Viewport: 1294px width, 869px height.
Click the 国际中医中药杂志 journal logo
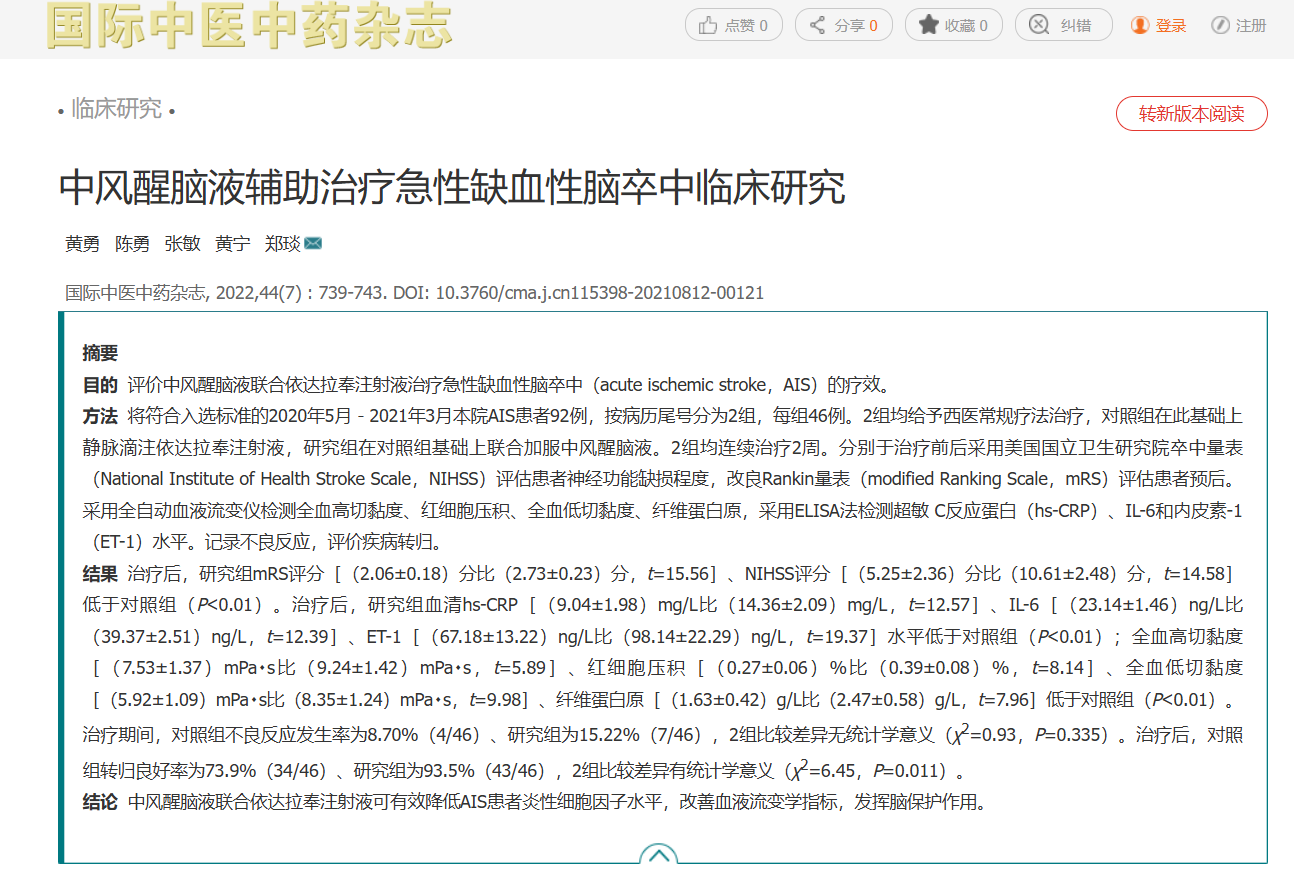coord(249,26)
